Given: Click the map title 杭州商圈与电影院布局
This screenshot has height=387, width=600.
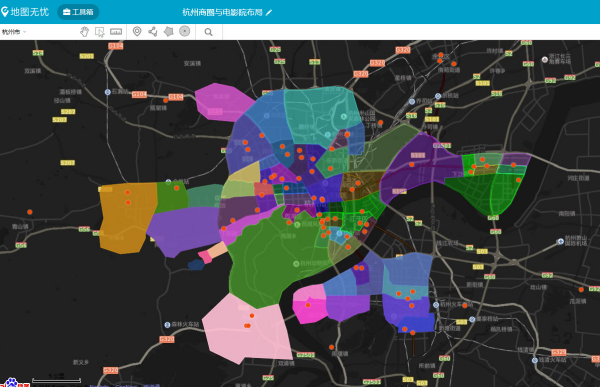Looking at the screenshot, I should 222,12.
